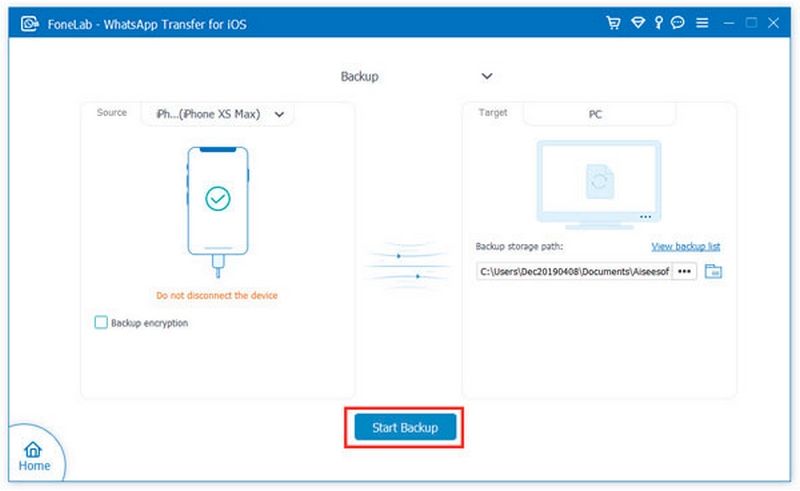Click the three-dot browse button for storage path

point(684,271)
